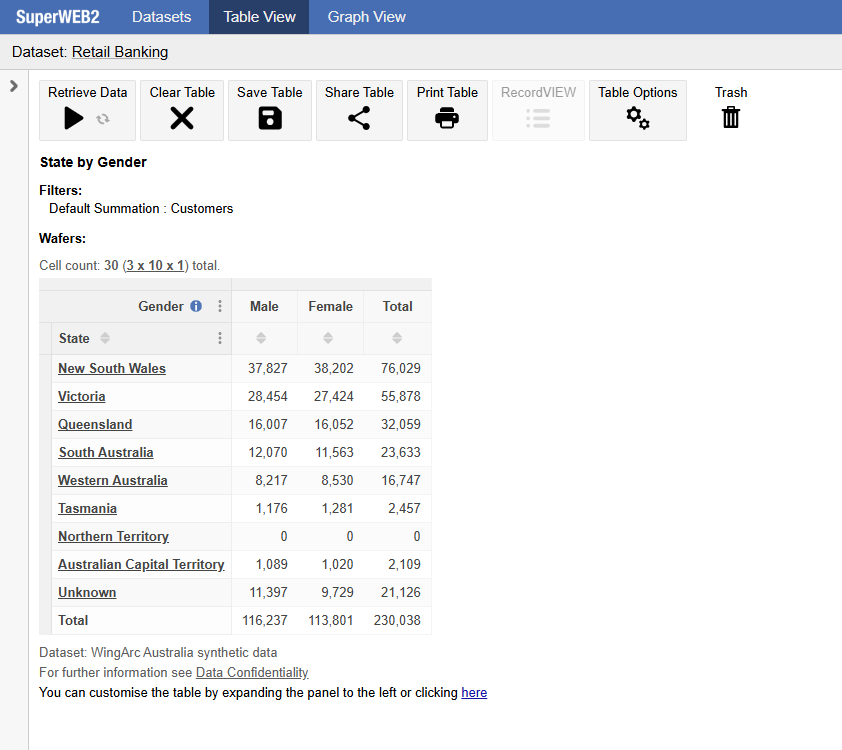This screenshot has height=750, width=842.
Task: Open the Retail Banking dataset link
Action: tap(119, 51)
